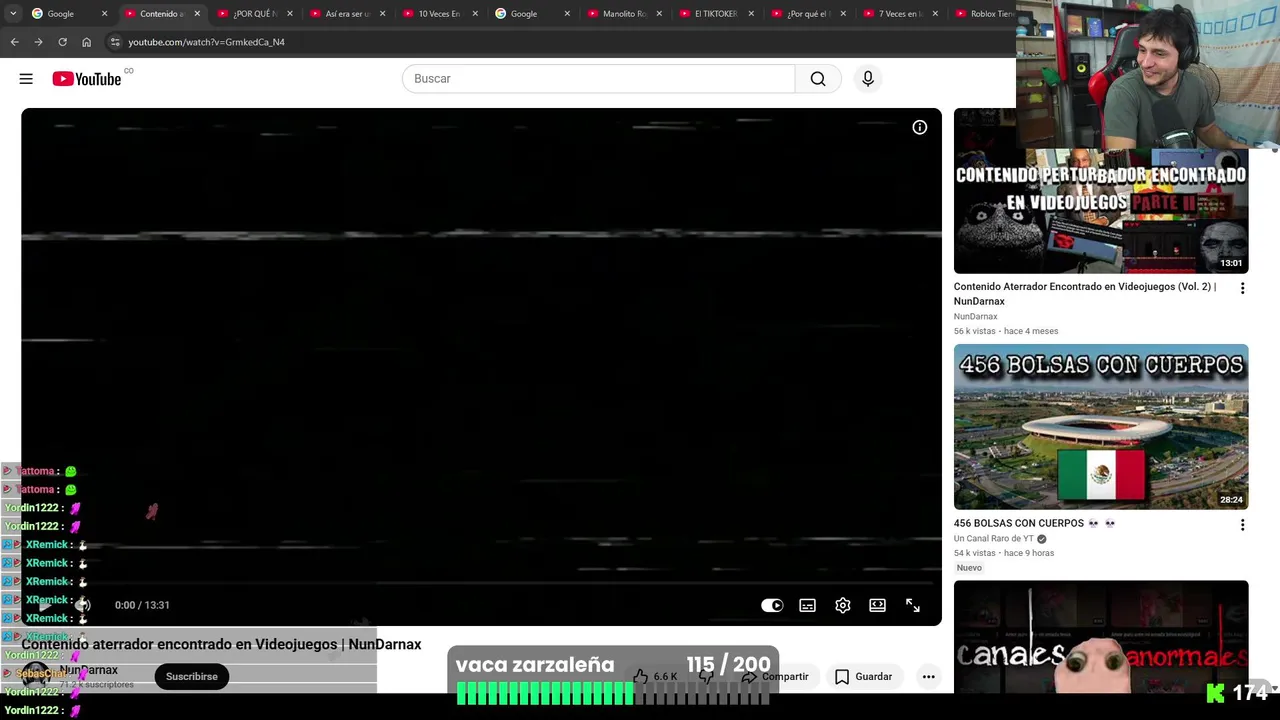Click the search magnifier button

tap(818, 79)
